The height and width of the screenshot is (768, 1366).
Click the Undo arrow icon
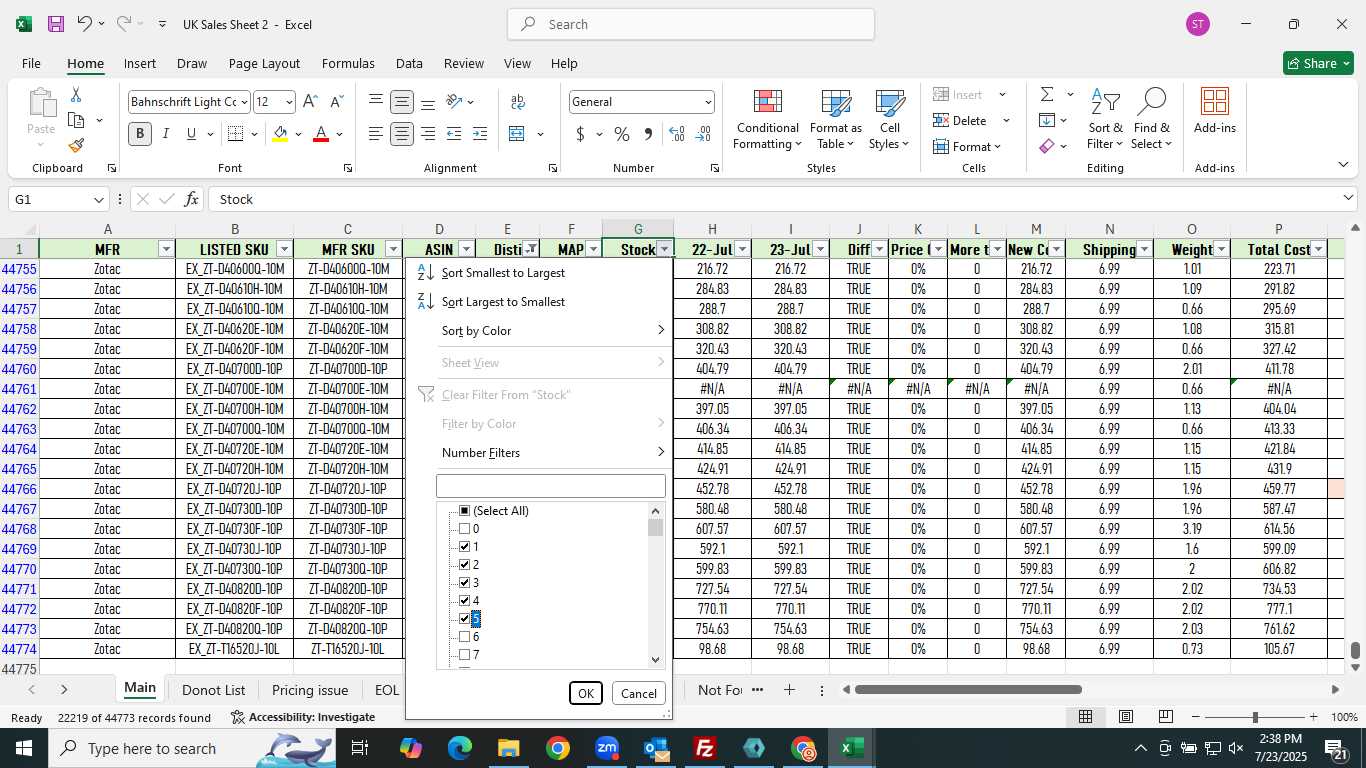(x=84, y=24)
